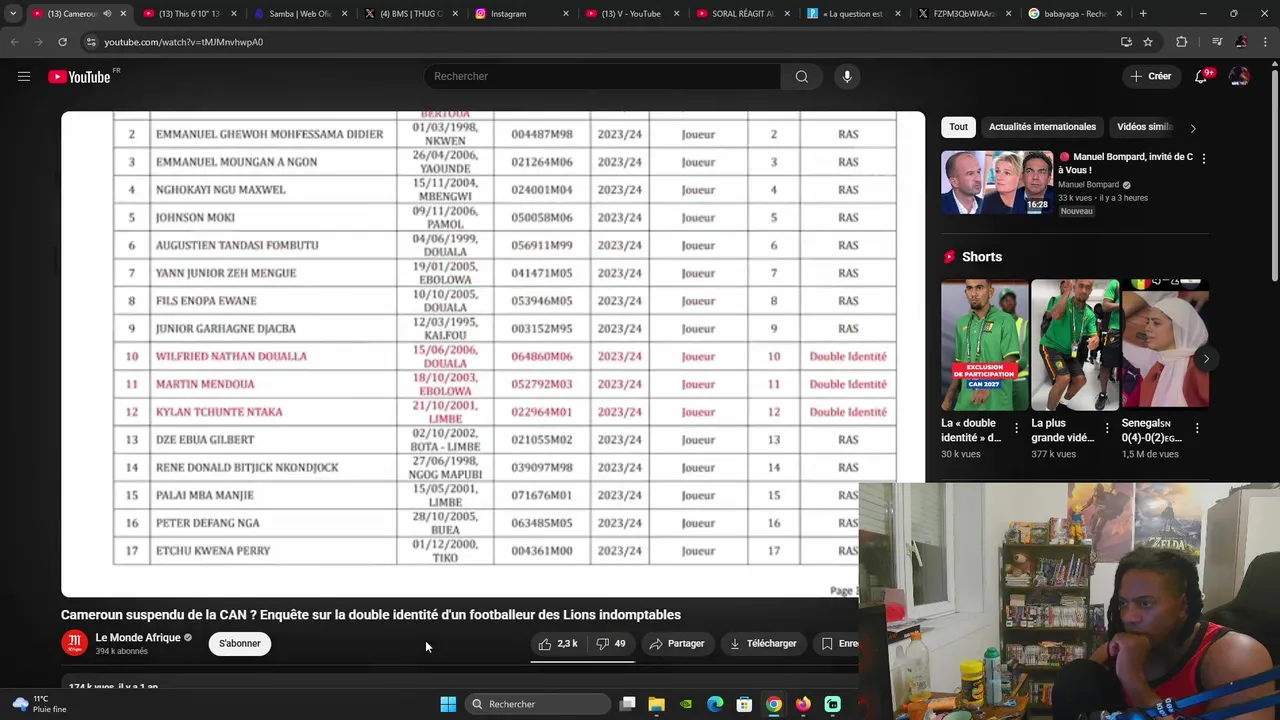Open Microsoft Store from taskbar
The height and width of the screenshot is (720, 1280).
point(744,704)
